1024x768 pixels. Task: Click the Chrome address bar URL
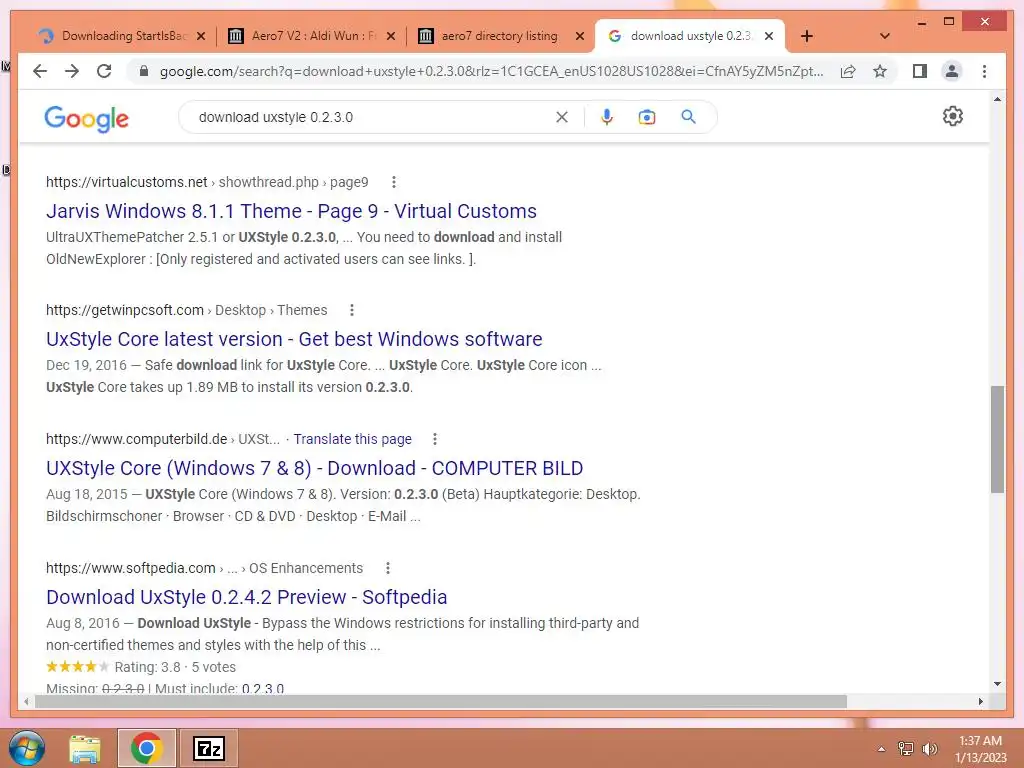pos(491,71)
